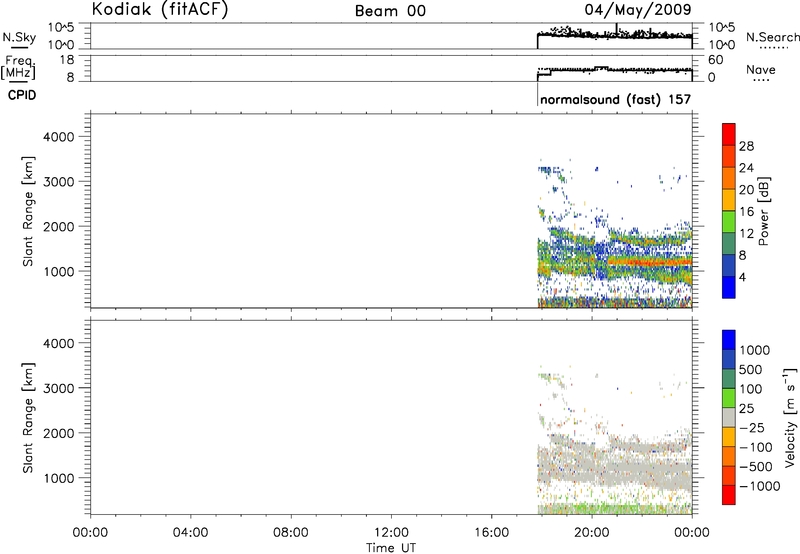Click the '08:00' time axis label

pyautogui.click(x=290, y=533)
